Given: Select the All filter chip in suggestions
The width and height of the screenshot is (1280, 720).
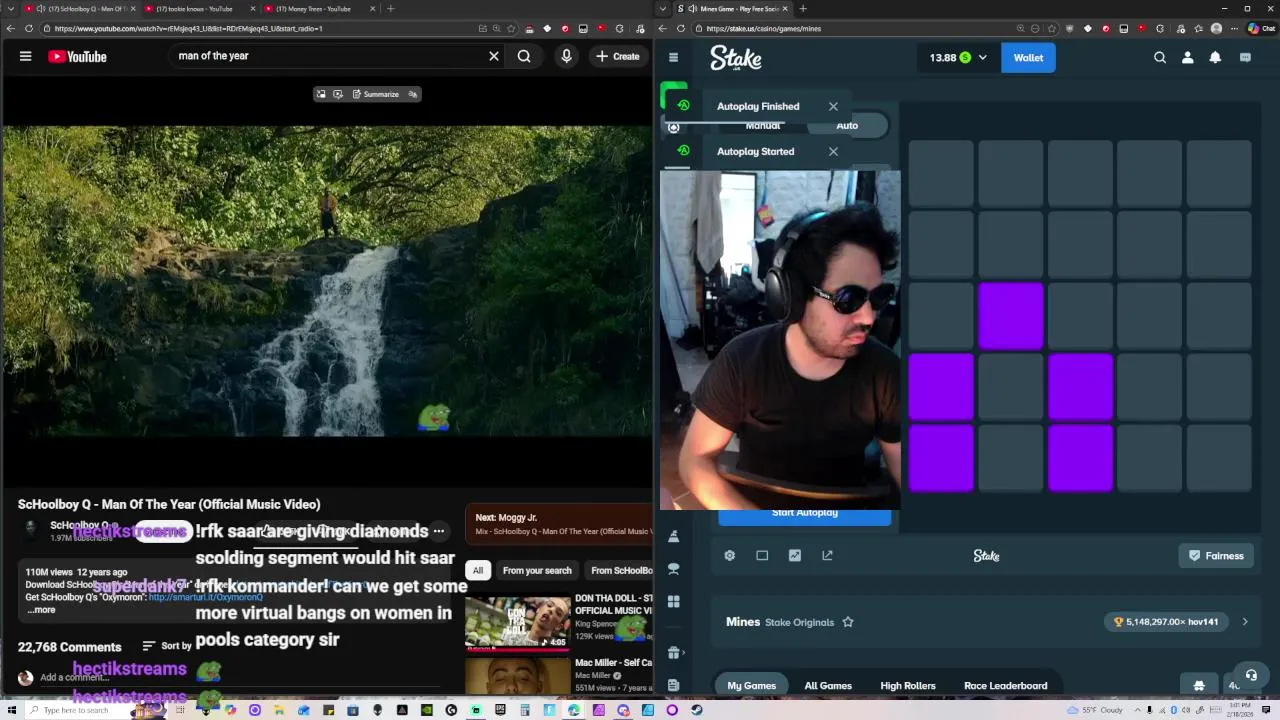Looking at the screenshot, I should tap(478, 571).
